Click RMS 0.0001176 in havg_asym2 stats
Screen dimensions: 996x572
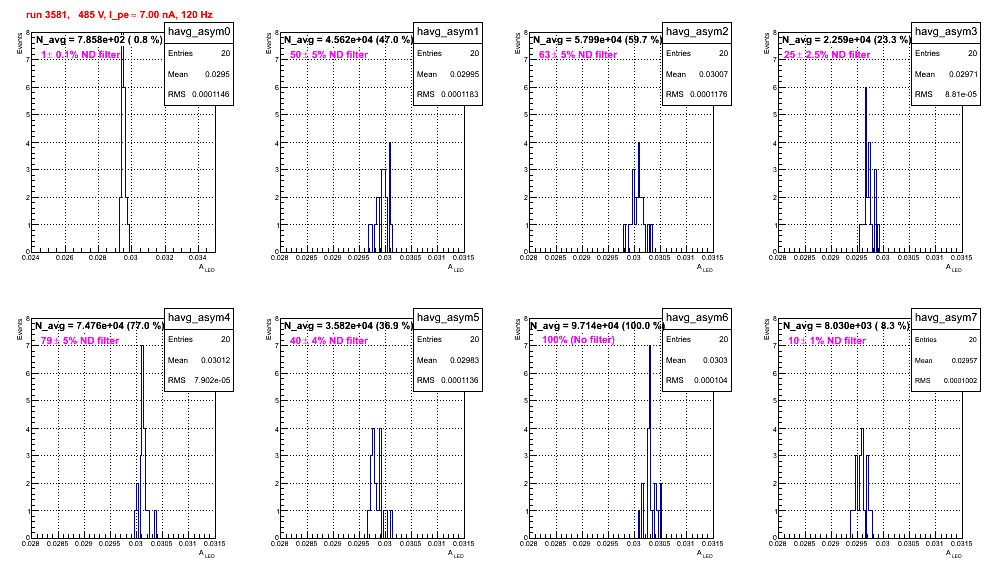click(697, 94)
